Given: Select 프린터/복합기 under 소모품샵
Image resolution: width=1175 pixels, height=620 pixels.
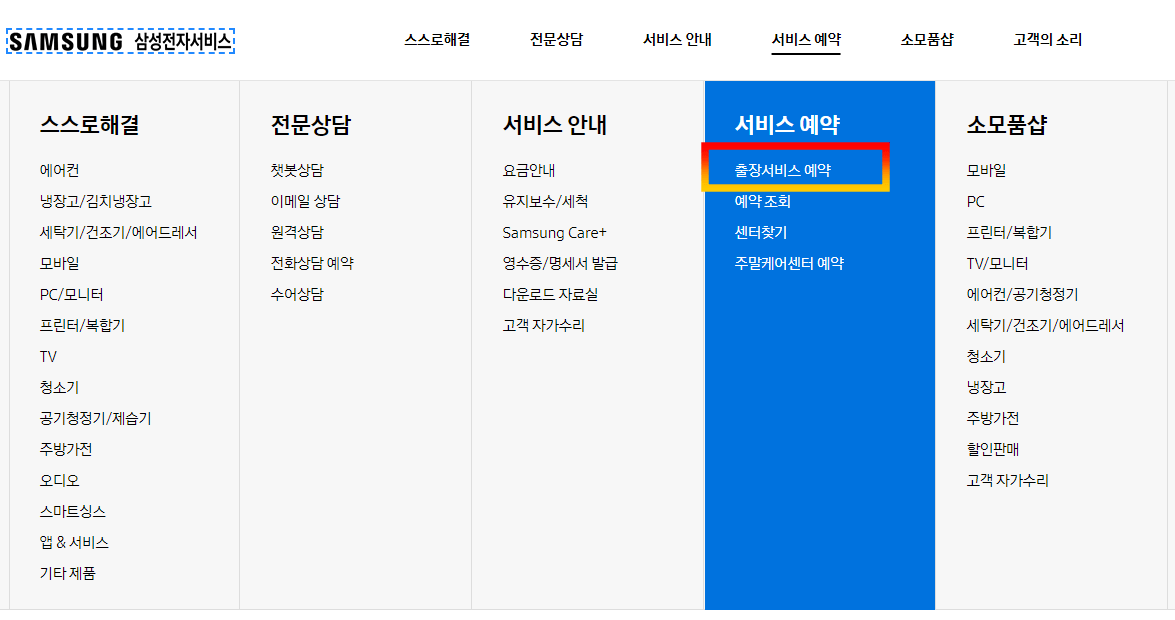Looking at the screenshot, I should (x=1009, y=232).
